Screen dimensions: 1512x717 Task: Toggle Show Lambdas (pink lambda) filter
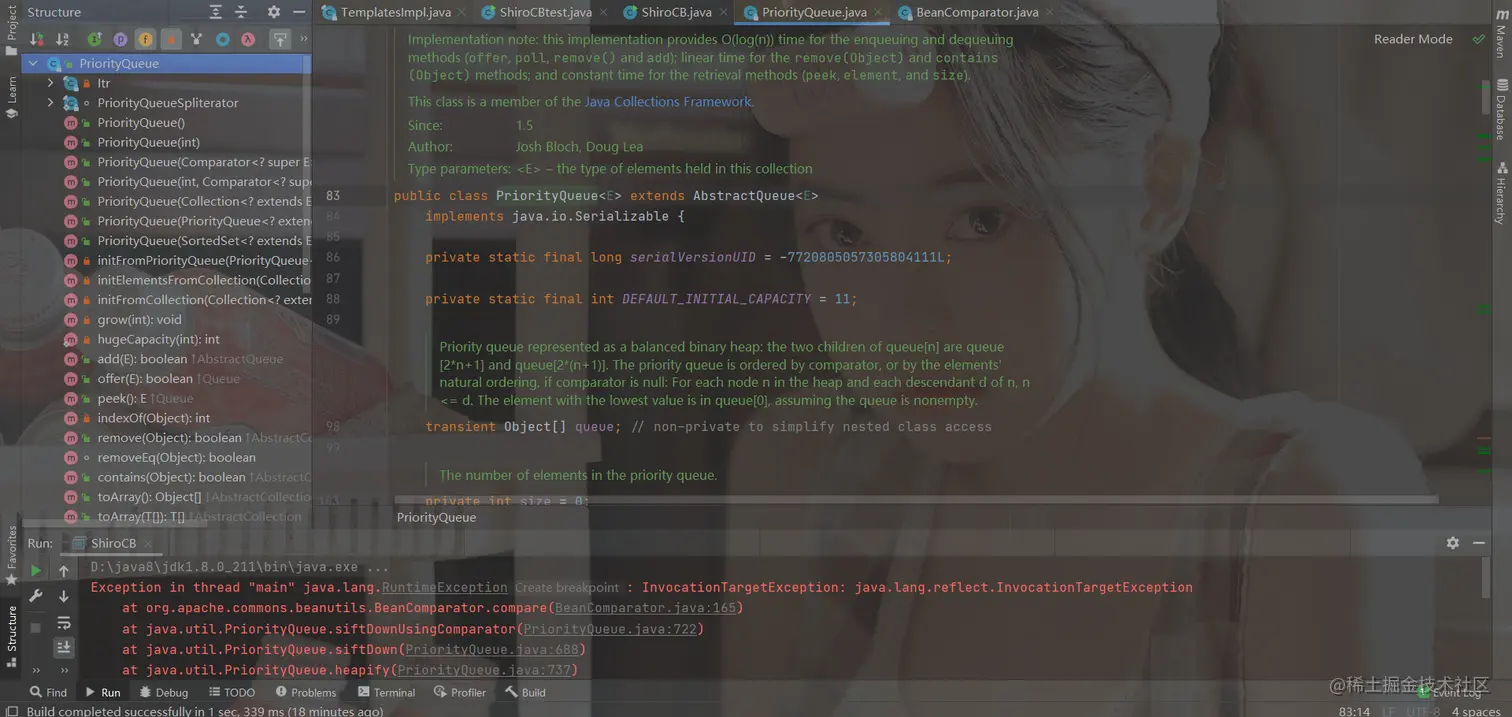coord(247,39)
